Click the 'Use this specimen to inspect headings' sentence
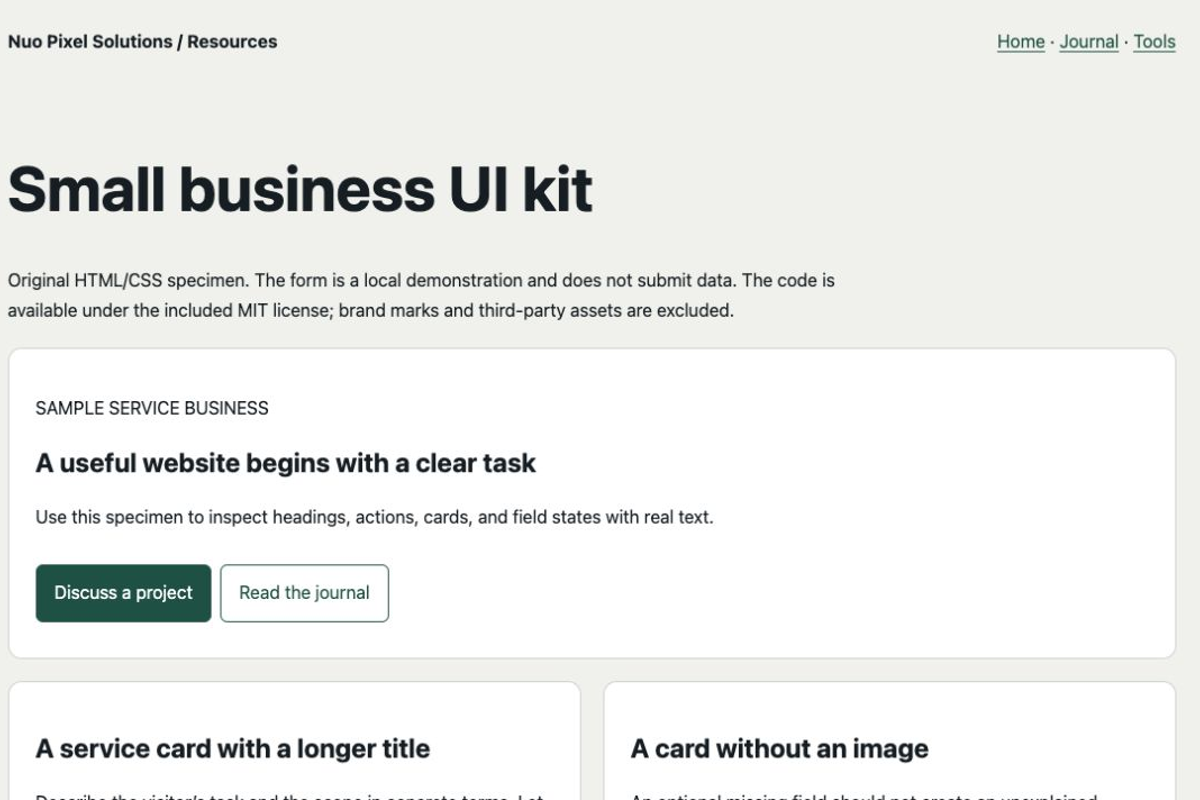The image size is (1200, 800). 375,518
